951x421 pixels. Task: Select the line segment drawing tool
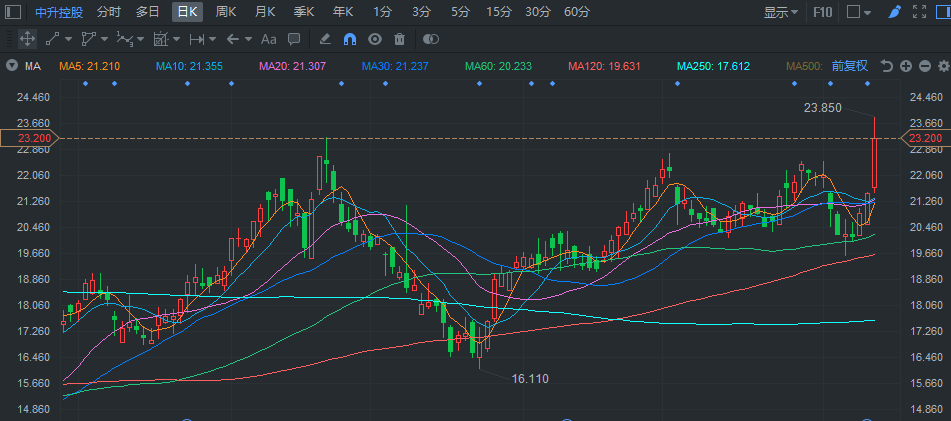[52, 39]
